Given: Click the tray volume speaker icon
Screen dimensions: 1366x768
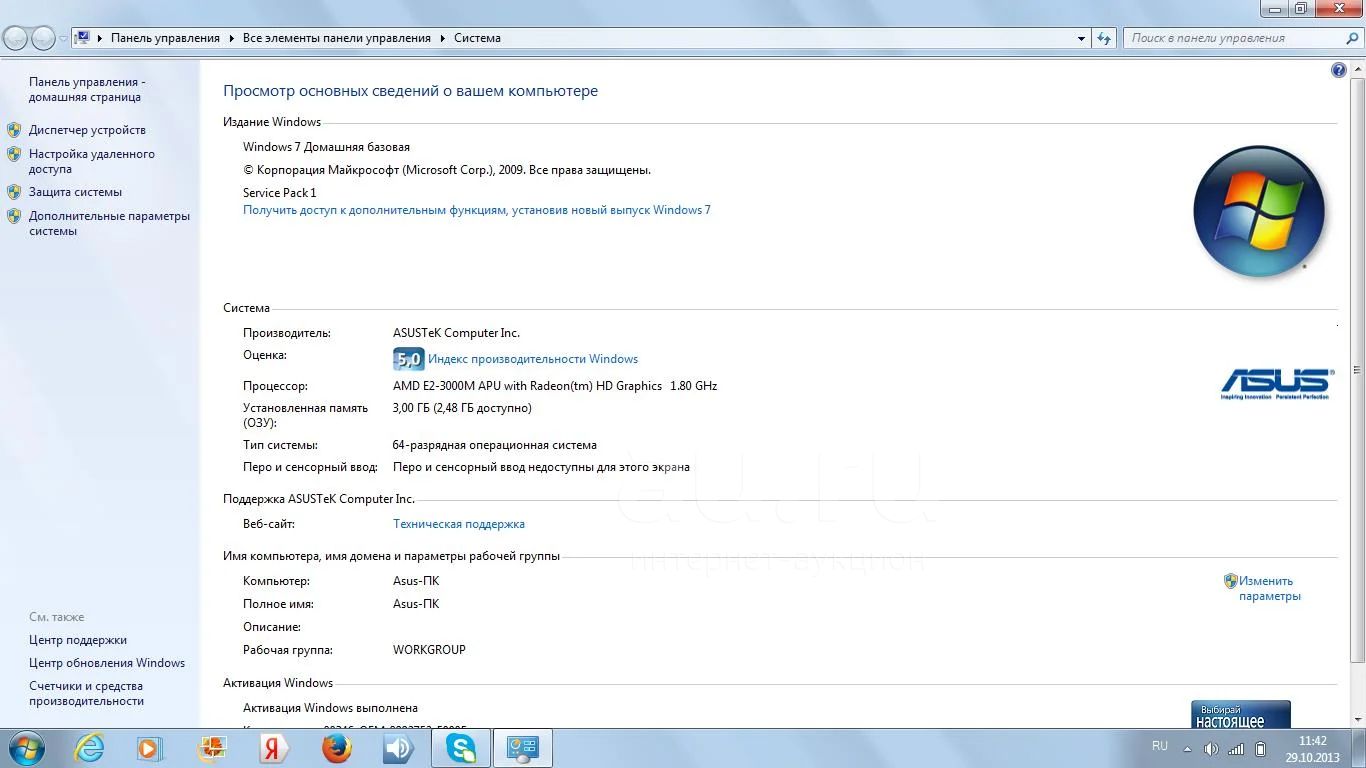Looking at the screenshot, I should point(1211,749).
